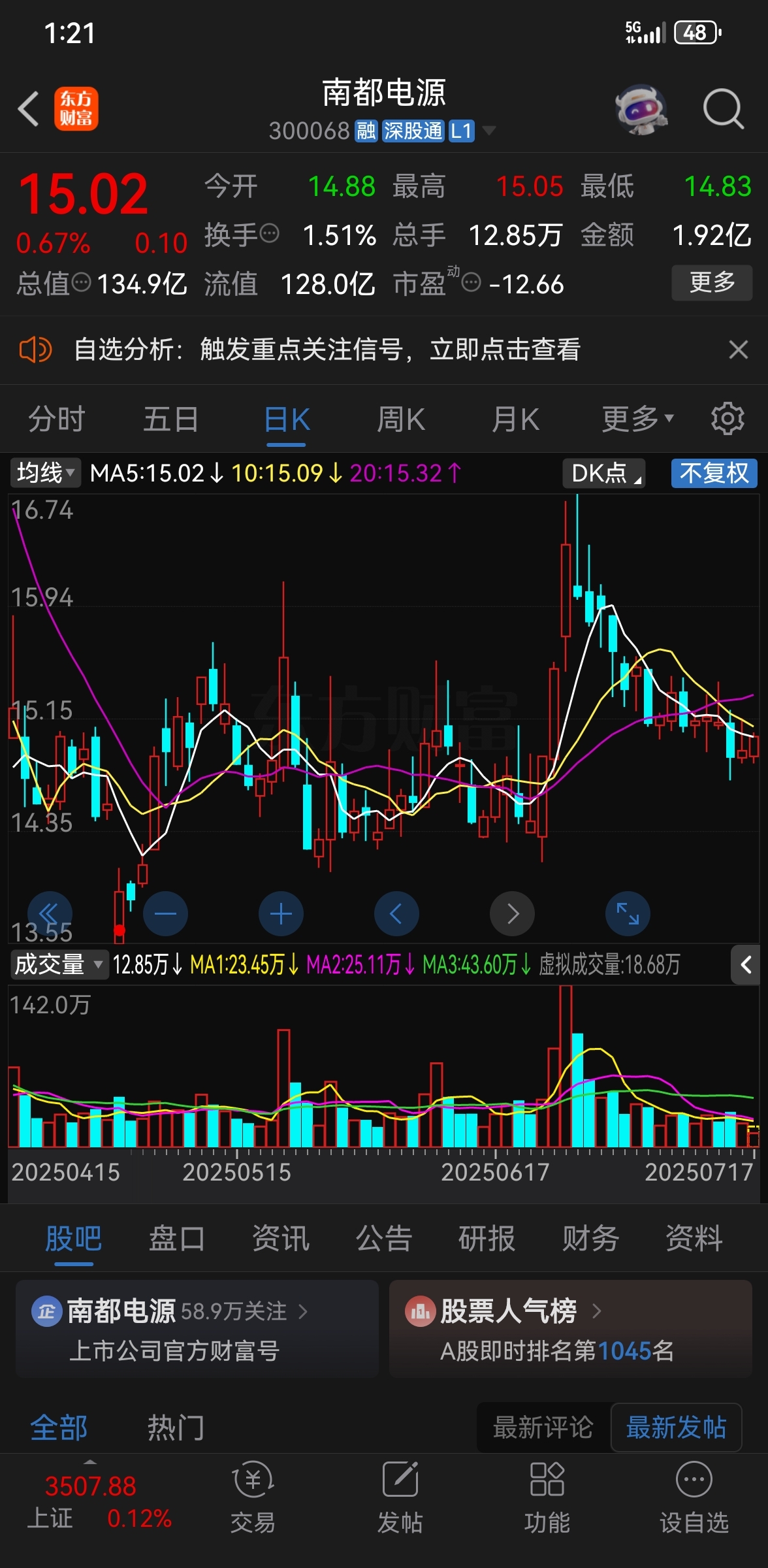The image size is (768, 1568).
Task: Tap the L1 level tag
Action: tap(462, 131)
